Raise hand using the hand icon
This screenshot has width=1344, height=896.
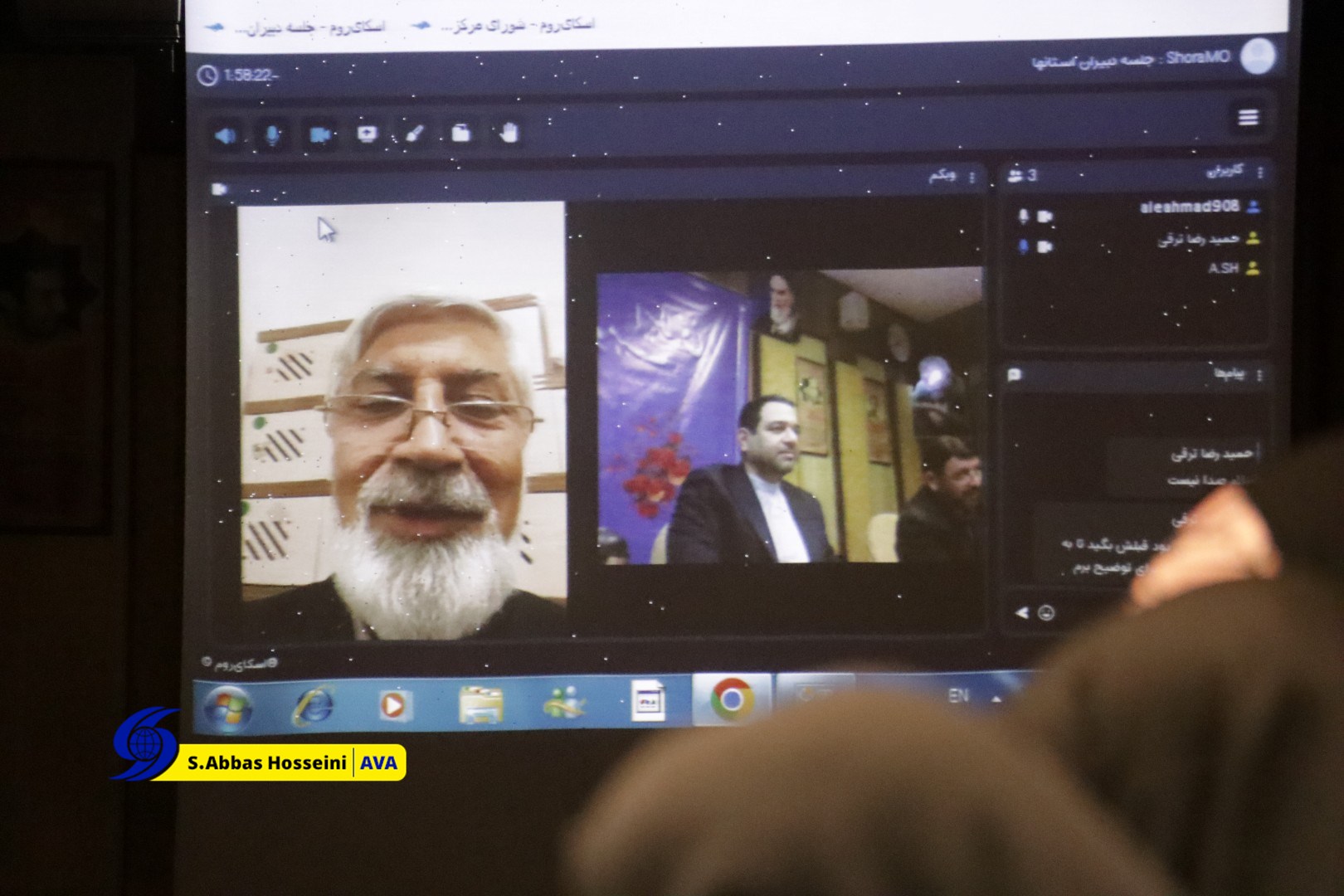point(509,132)
